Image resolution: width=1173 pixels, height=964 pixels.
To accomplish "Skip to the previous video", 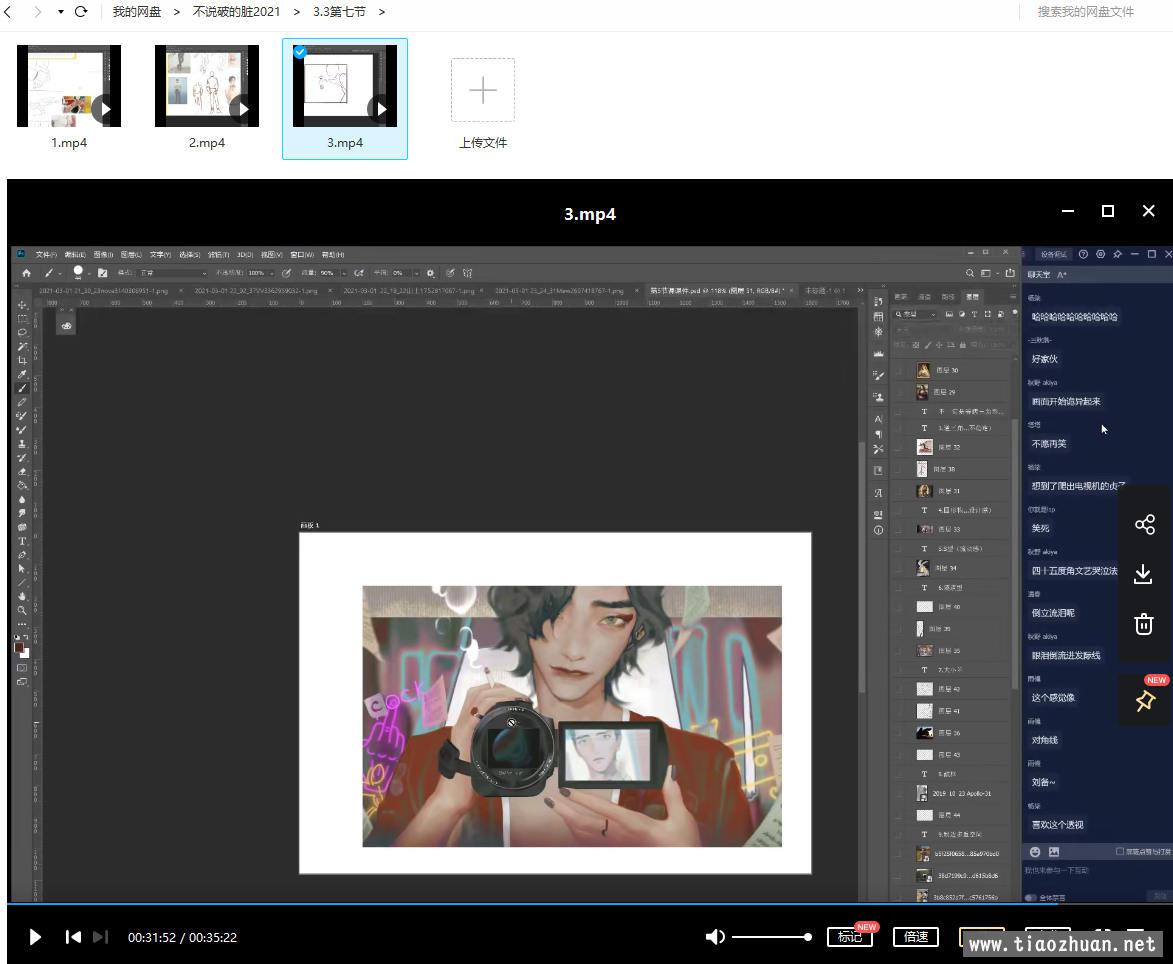I will [x=73, y=937].
